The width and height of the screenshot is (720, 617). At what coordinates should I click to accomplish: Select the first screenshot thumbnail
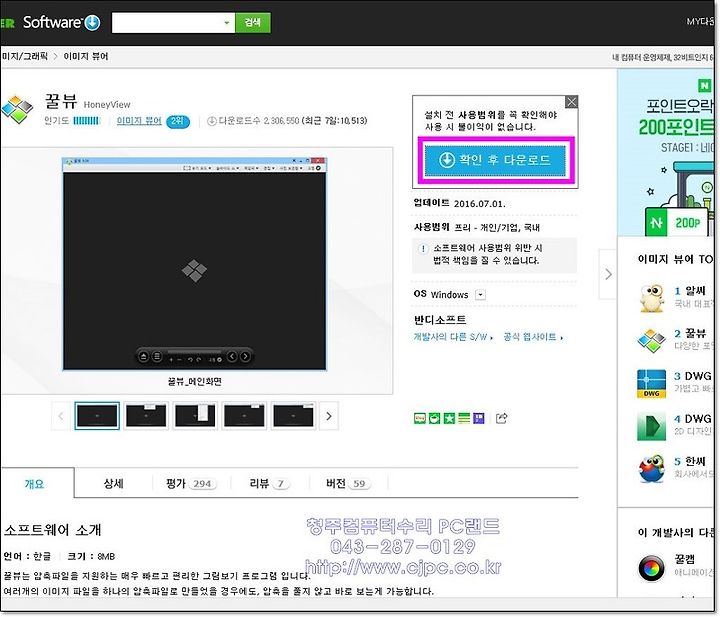coord(97,416)
